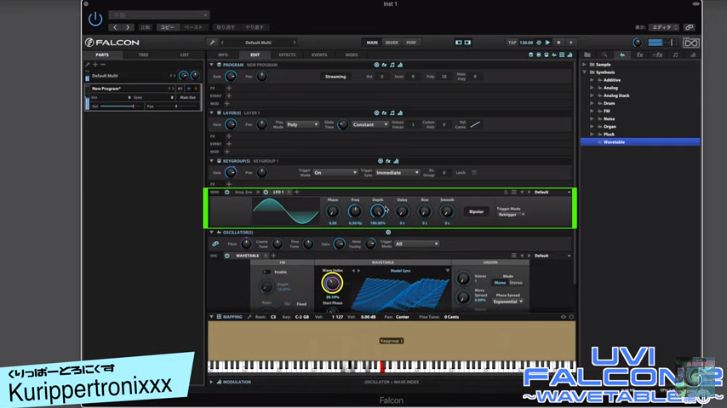Image resolution: width=727 pixels, height=408 pixels.
Task: Toggle the FM Enable switch
Action: [x=267, y=272]
